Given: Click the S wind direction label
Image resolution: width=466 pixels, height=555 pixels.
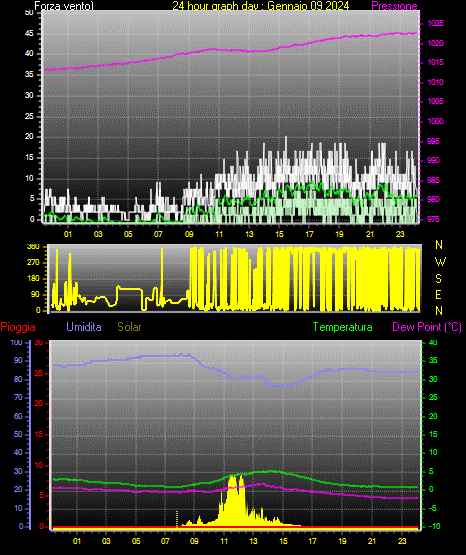Looking at the screenshot, I should (x=438, y=279).
